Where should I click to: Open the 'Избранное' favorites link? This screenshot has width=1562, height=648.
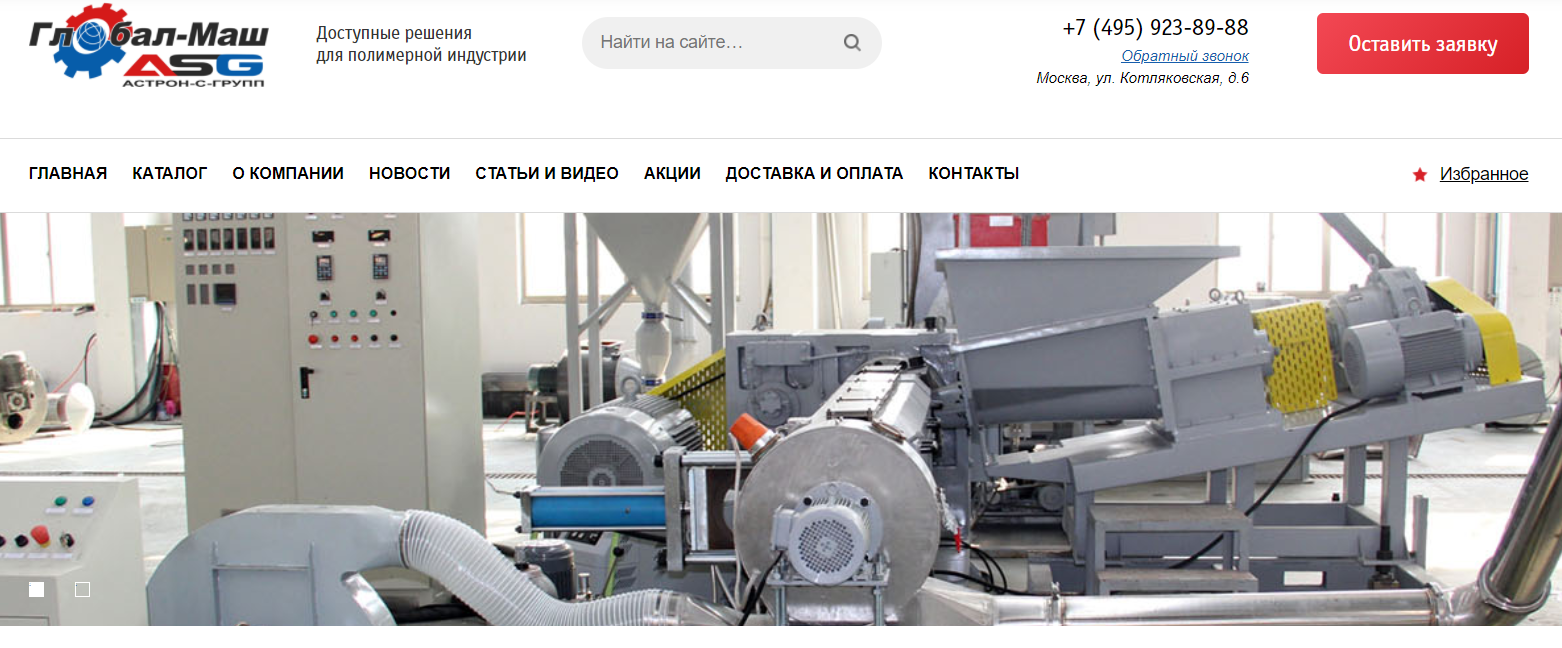coord(1483,174)
